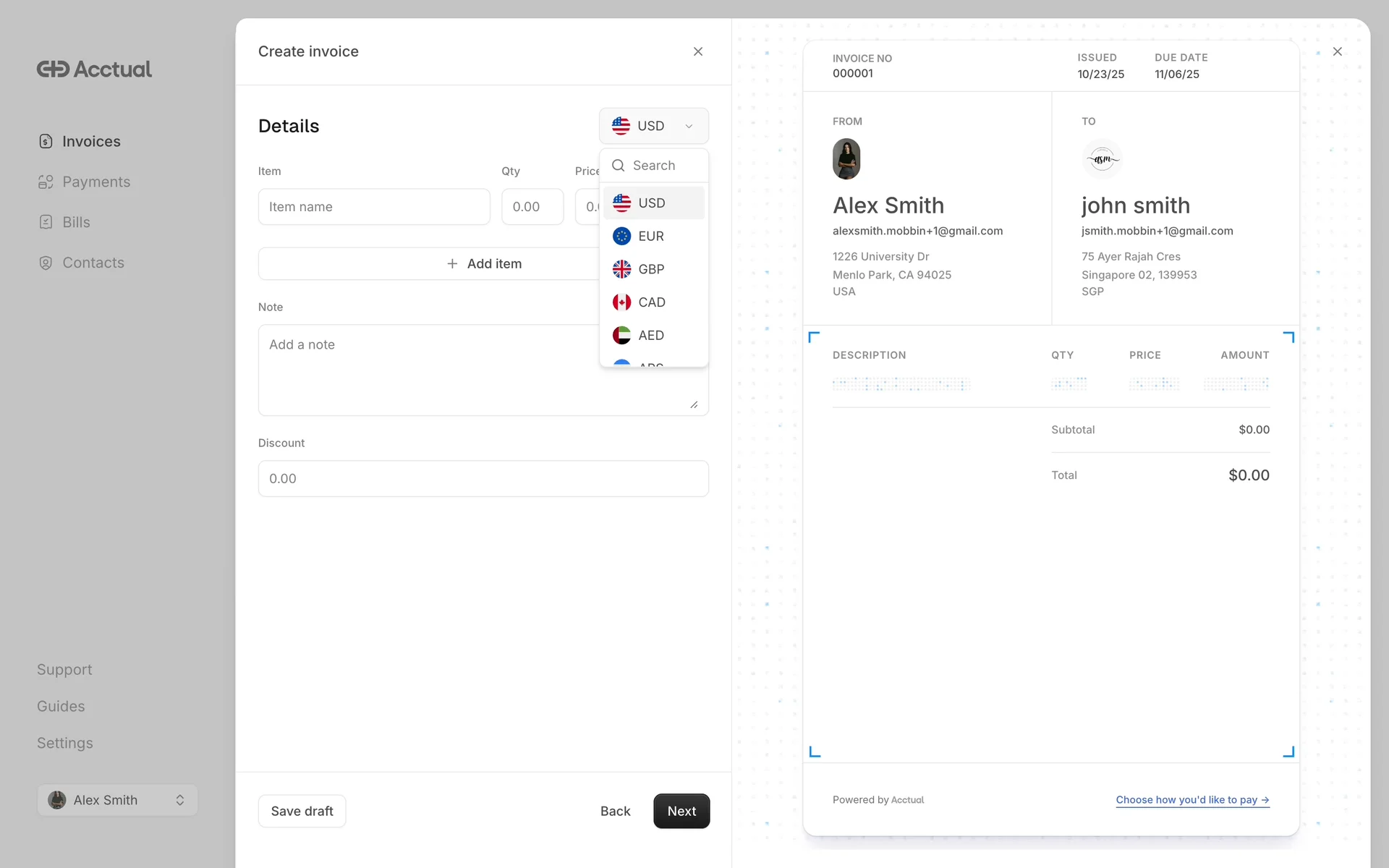Click the Acctual logo
Screen dimensions: 1389x868
94,69
